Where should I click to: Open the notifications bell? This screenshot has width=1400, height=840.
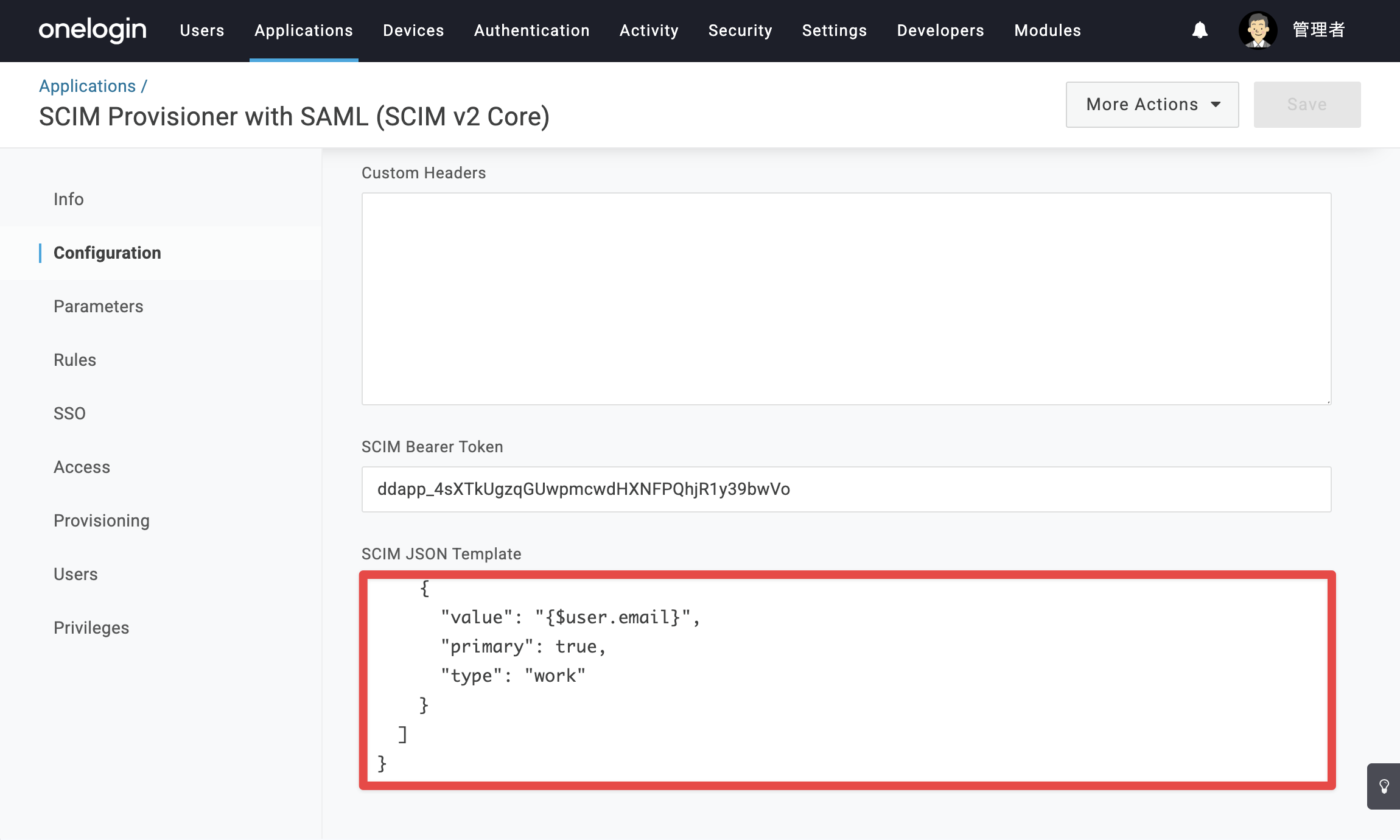pyautogui.click(x=1200, y=30)
